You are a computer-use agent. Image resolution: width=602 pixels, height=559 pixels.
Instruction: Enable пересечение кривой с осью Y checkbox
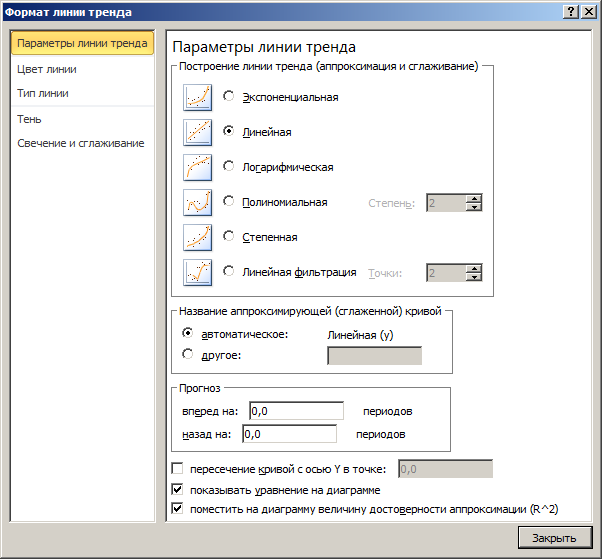coord(177,468)
